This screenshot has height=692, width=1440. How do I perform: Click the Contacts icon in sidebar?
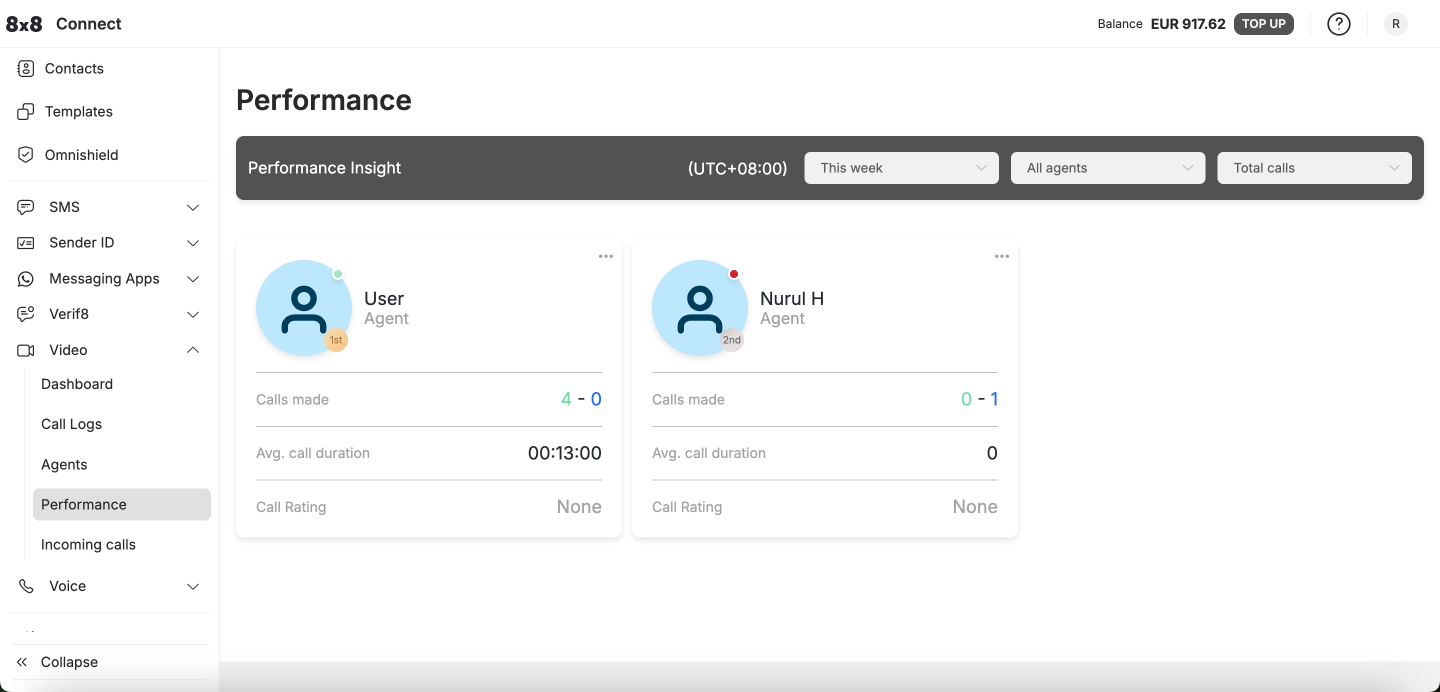(26, 69)
